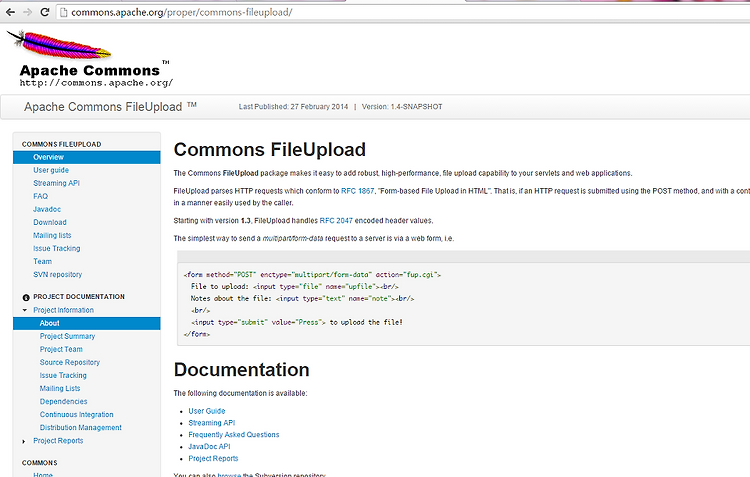Click the Apache Commons feather logo
Screen dimensions: 750x477
point(59,44)
